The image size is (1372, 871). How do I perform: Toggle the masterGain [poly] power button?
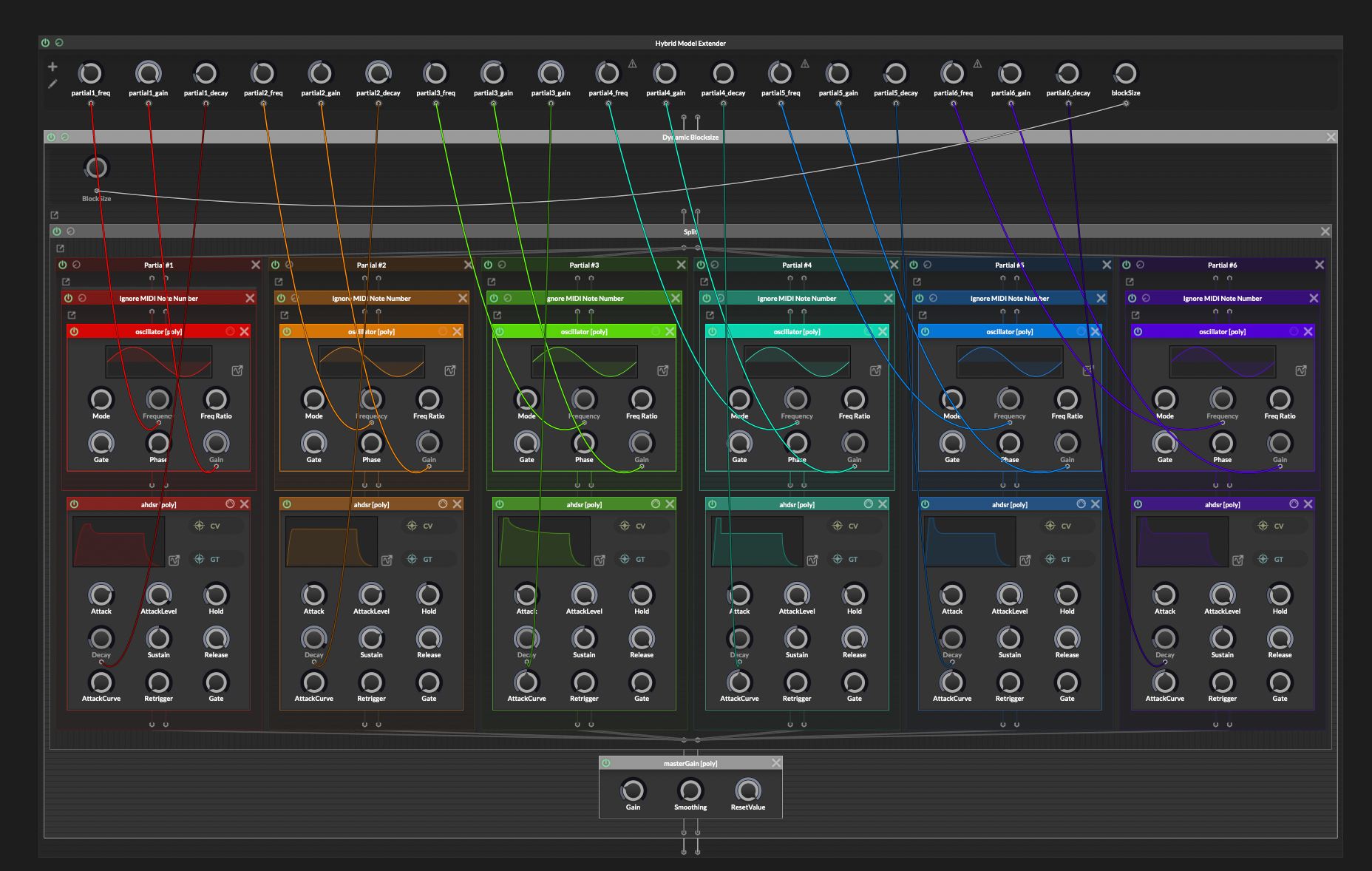click(606, 763)
